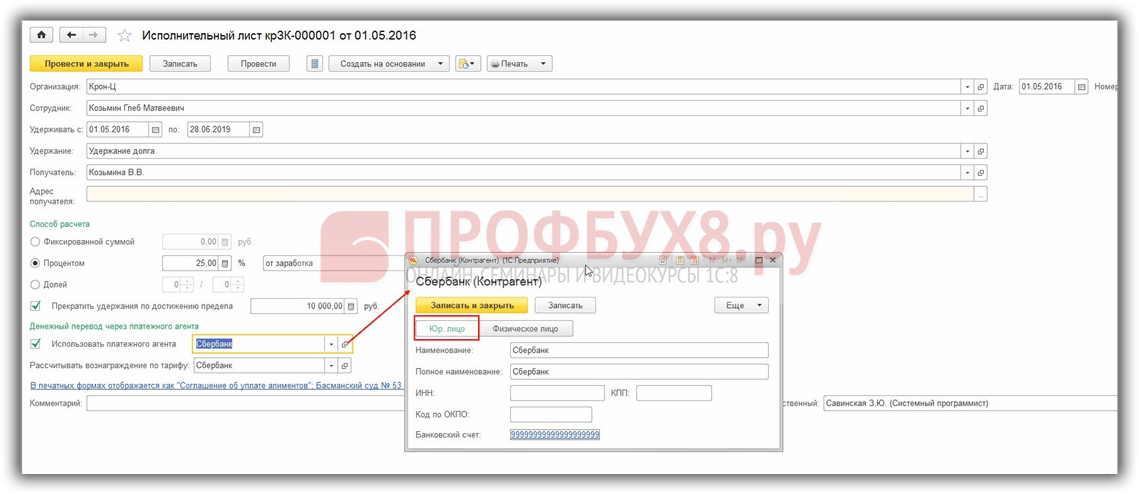Expand the Сотрудник dropdown arrow
This screenshot has width=1139, height=494.
(x=968, y=108)
